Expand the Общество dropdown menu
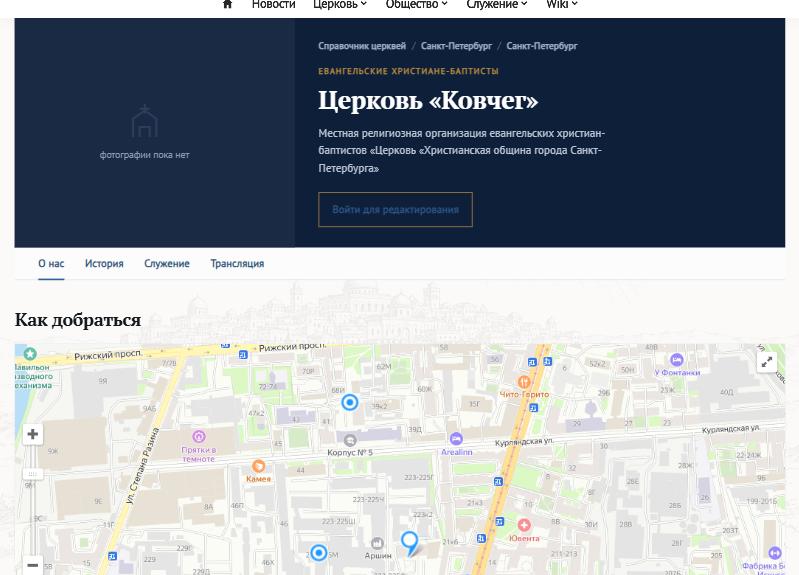The height and width of the screenshot is (575, 799). [416, 5]
